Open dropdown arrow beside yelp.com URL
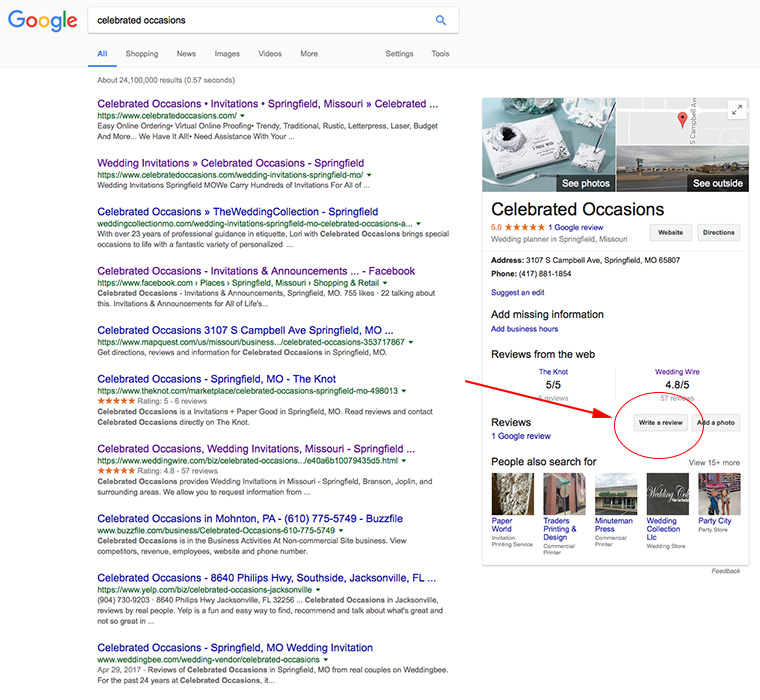This screenshot has width=760, height=700. click(x=318, y=590)
